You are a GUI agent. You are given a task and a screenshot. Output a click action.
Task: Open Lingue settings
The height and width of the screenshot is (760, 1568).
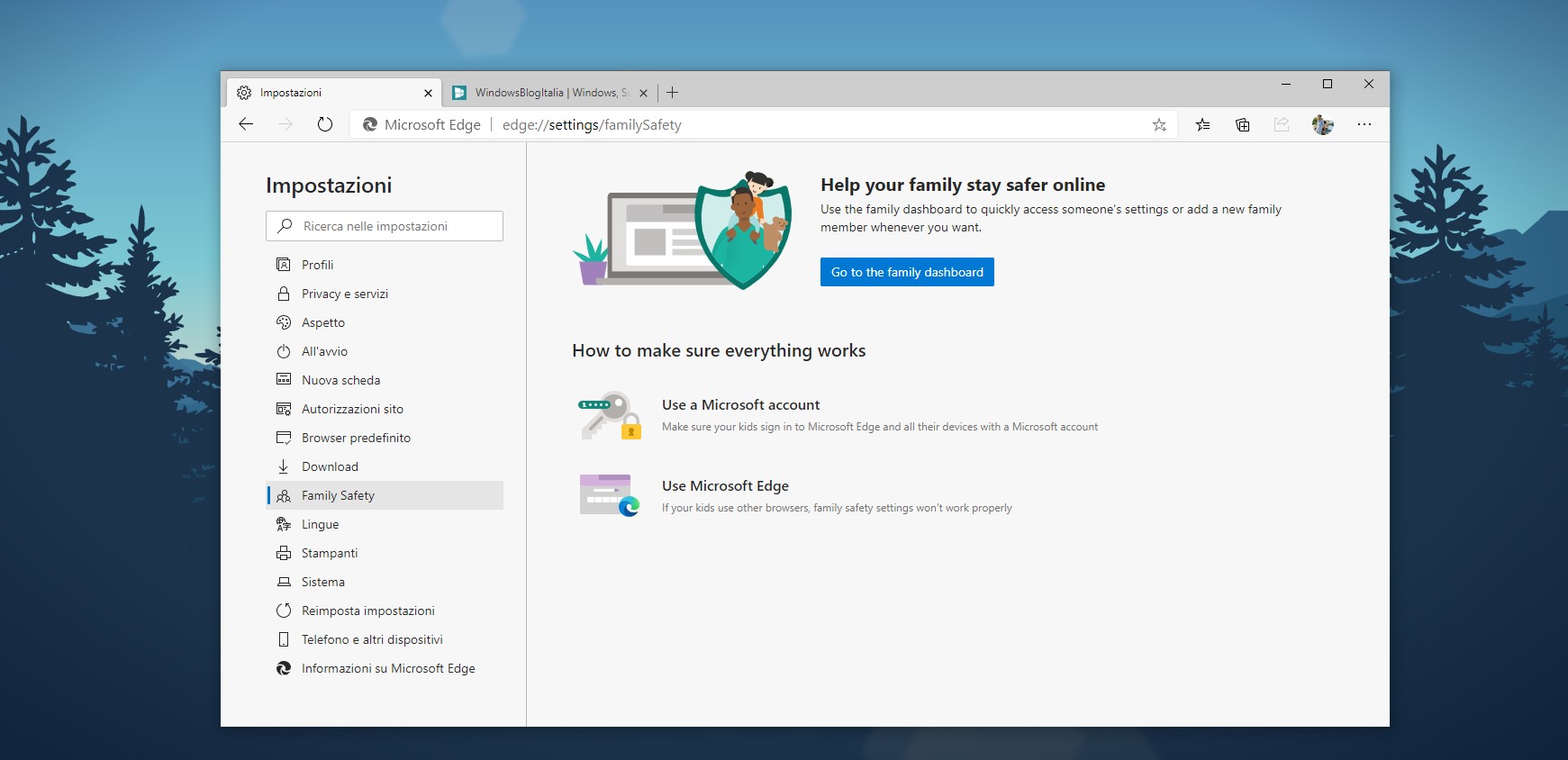(x=385, y=524)
